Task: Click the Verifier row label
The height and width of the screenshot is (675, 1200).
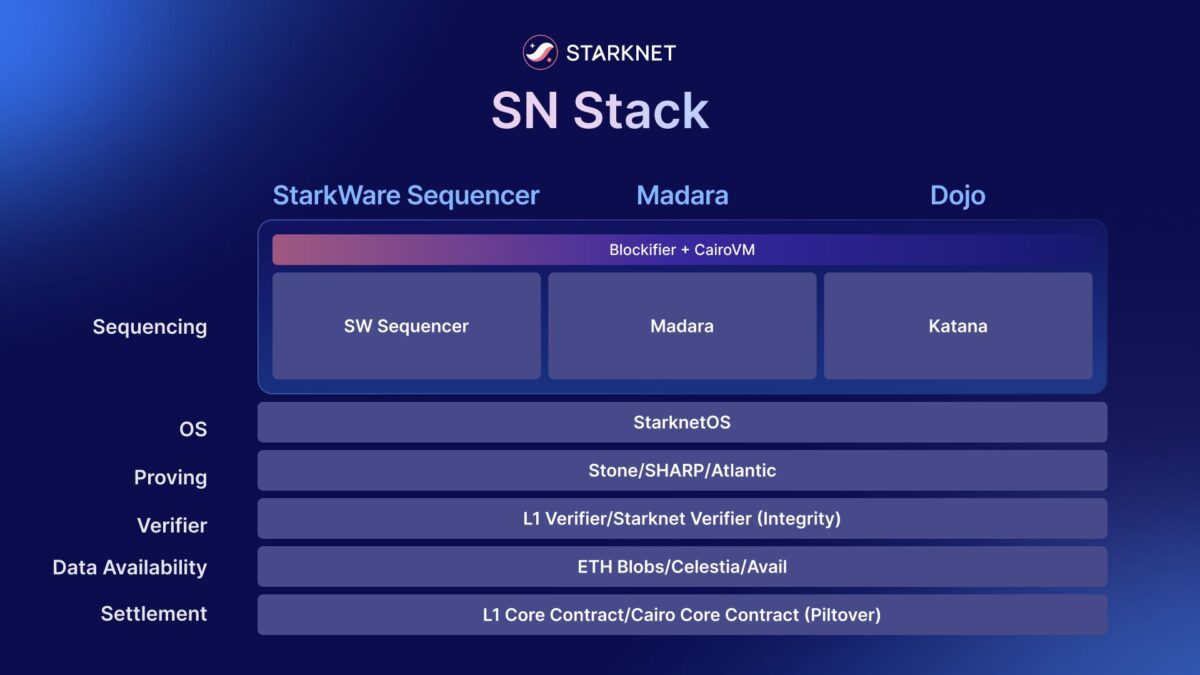Action: tap(172, 525)
